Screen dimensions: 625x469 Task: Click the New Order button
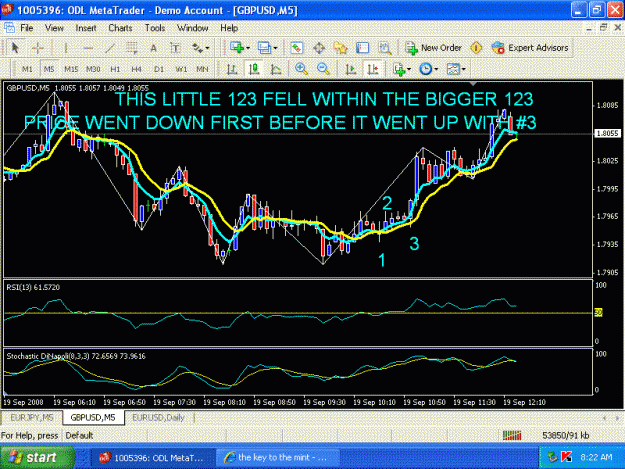tap(433, 48)
